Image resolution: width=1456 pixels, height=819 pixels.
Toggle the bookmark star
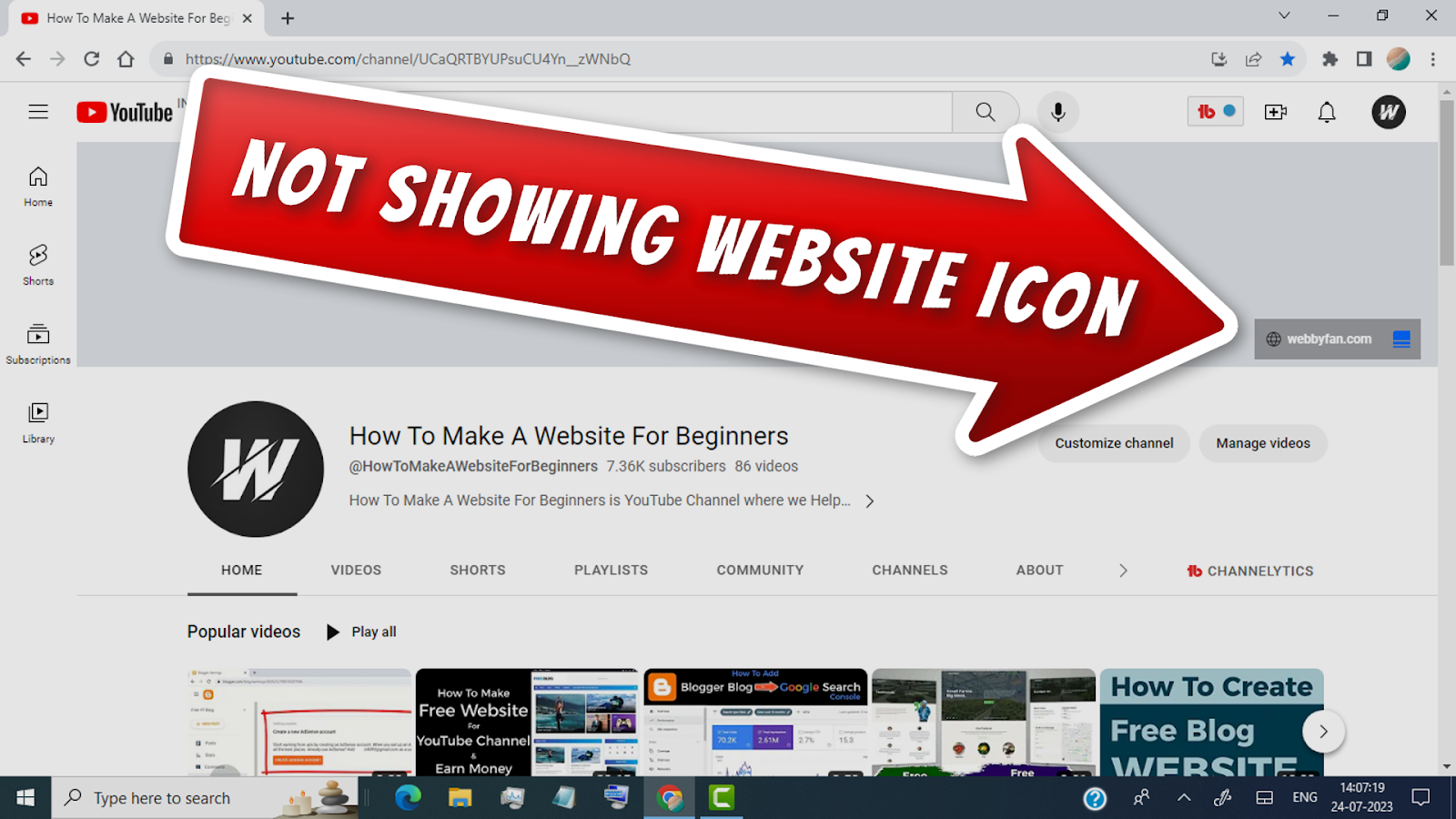point(1288,59)
